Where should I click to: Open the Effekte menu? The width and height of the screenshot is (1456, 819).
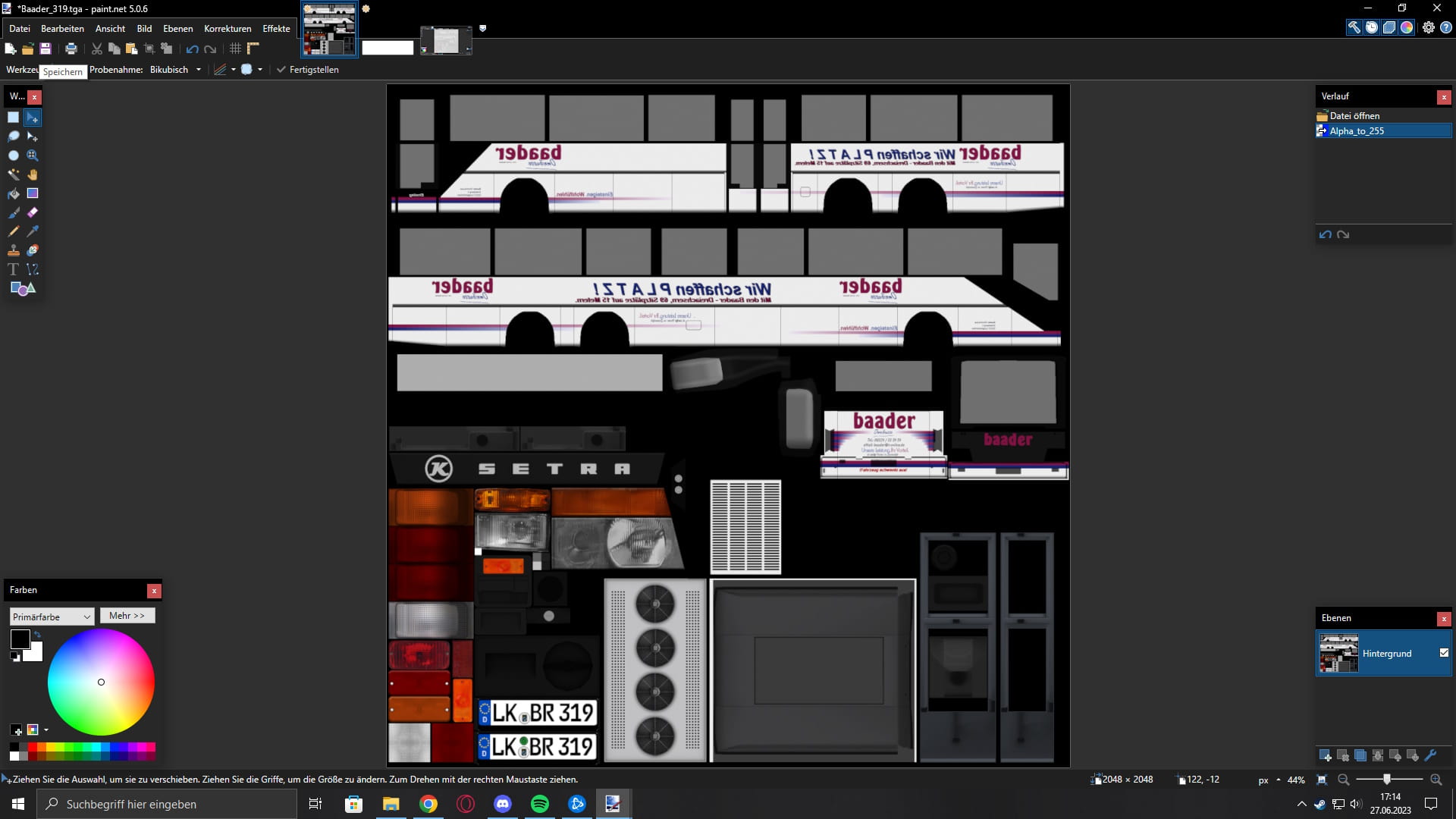[x=276, y=29]
